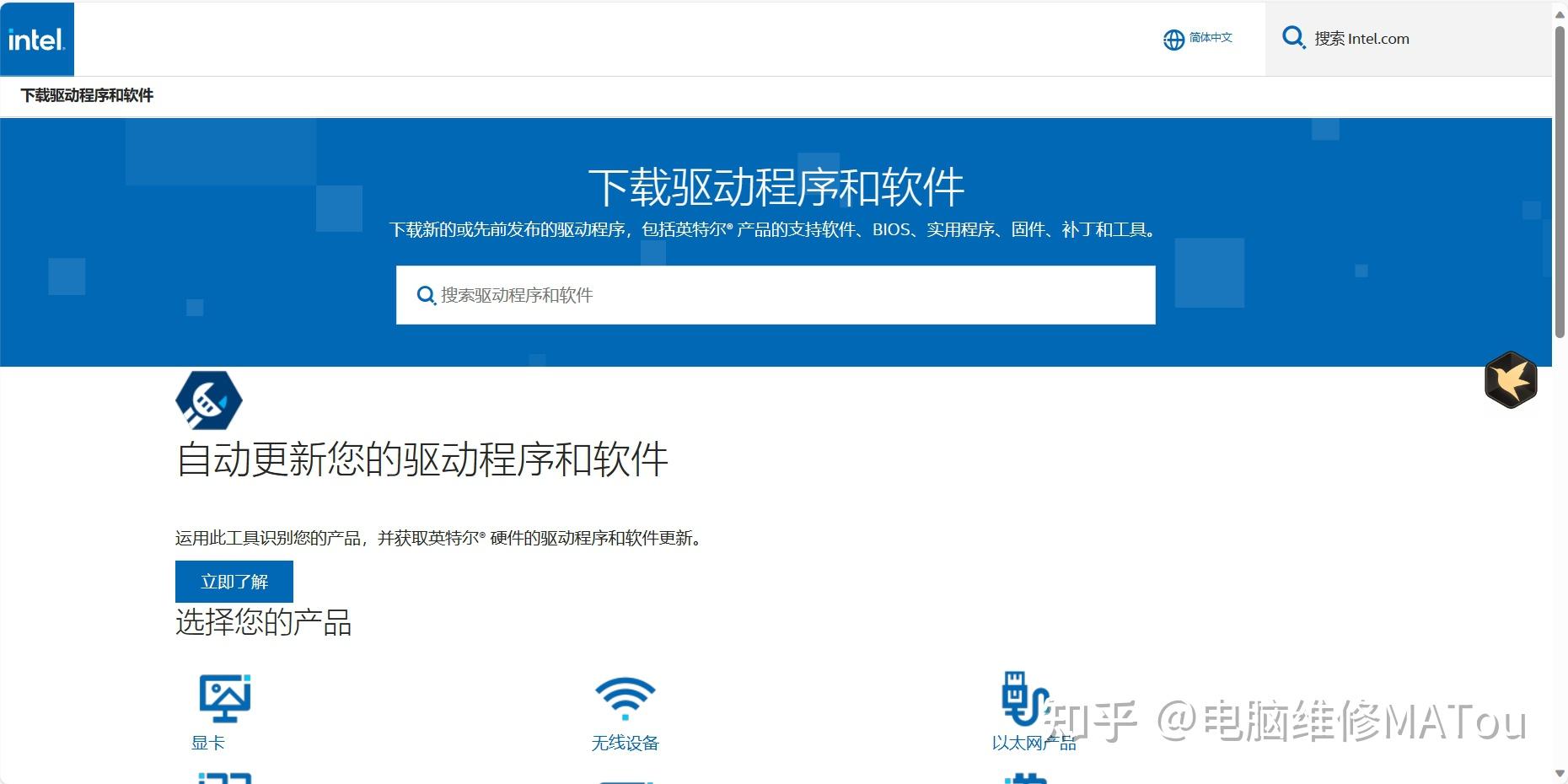Click the page vertical scrollbar thumb
1568x784 pixels.
(1560, 181)
